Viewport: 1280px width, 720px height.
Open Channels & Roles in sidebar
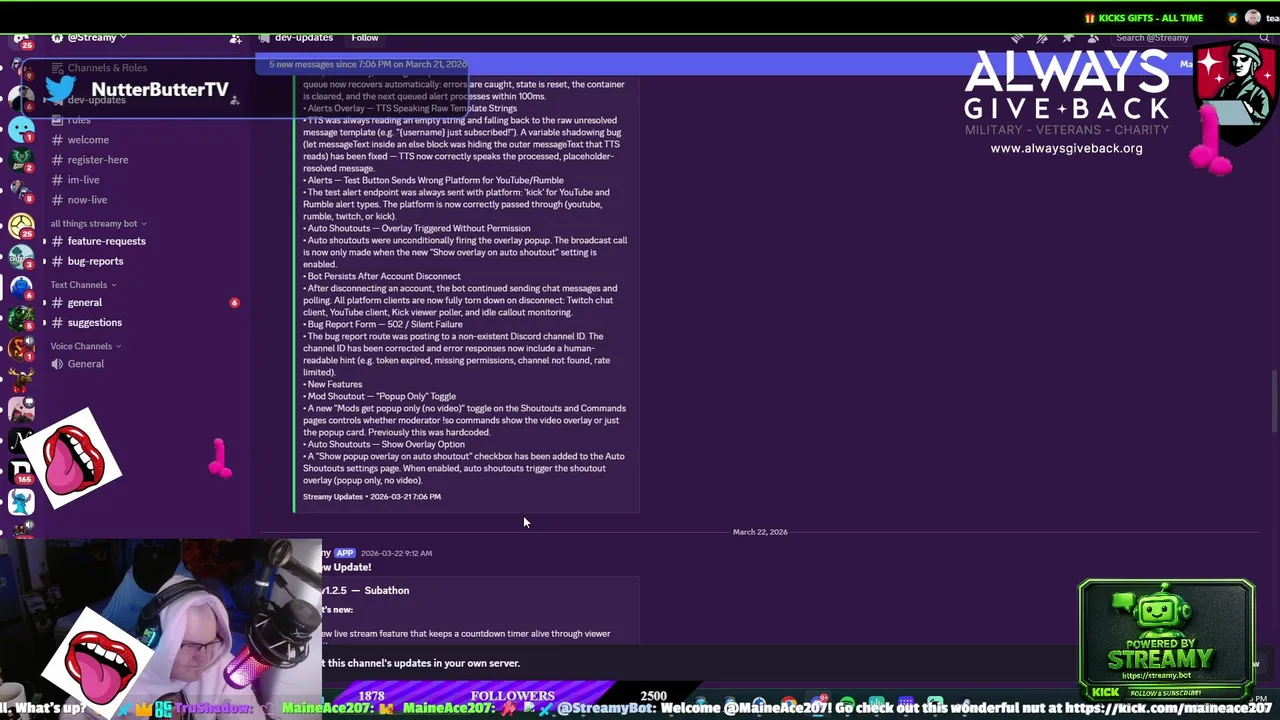pyautogui.click(x=100, y=68)
